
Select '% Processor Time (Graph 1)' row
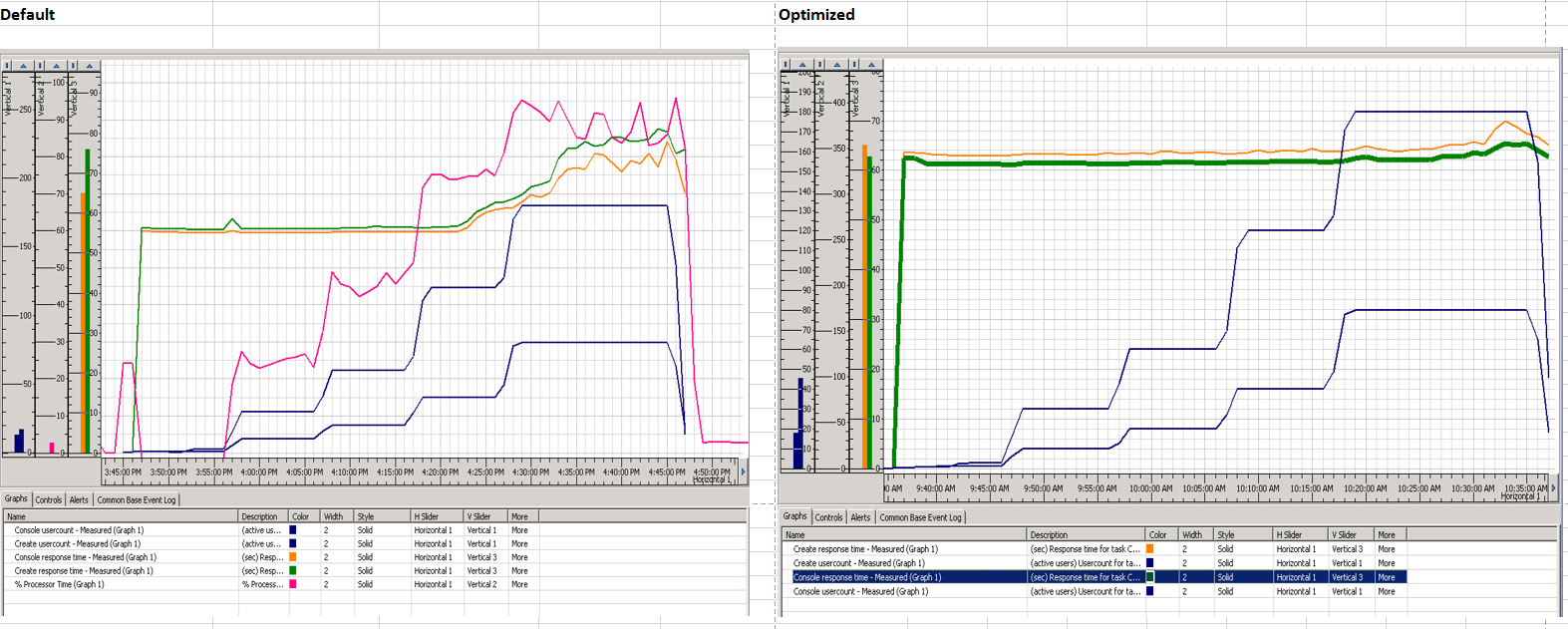[59, 584]
